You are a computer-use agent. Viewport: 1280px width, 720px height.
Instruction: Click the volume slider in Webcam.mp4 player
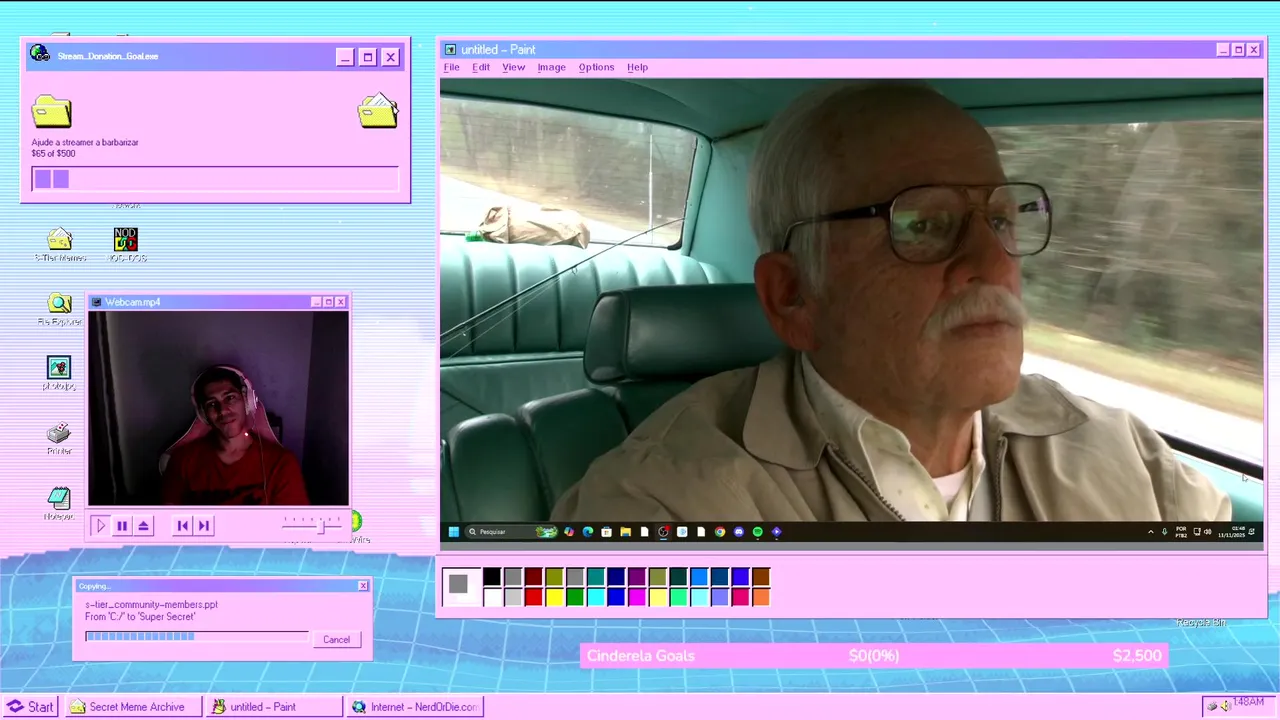313,525
